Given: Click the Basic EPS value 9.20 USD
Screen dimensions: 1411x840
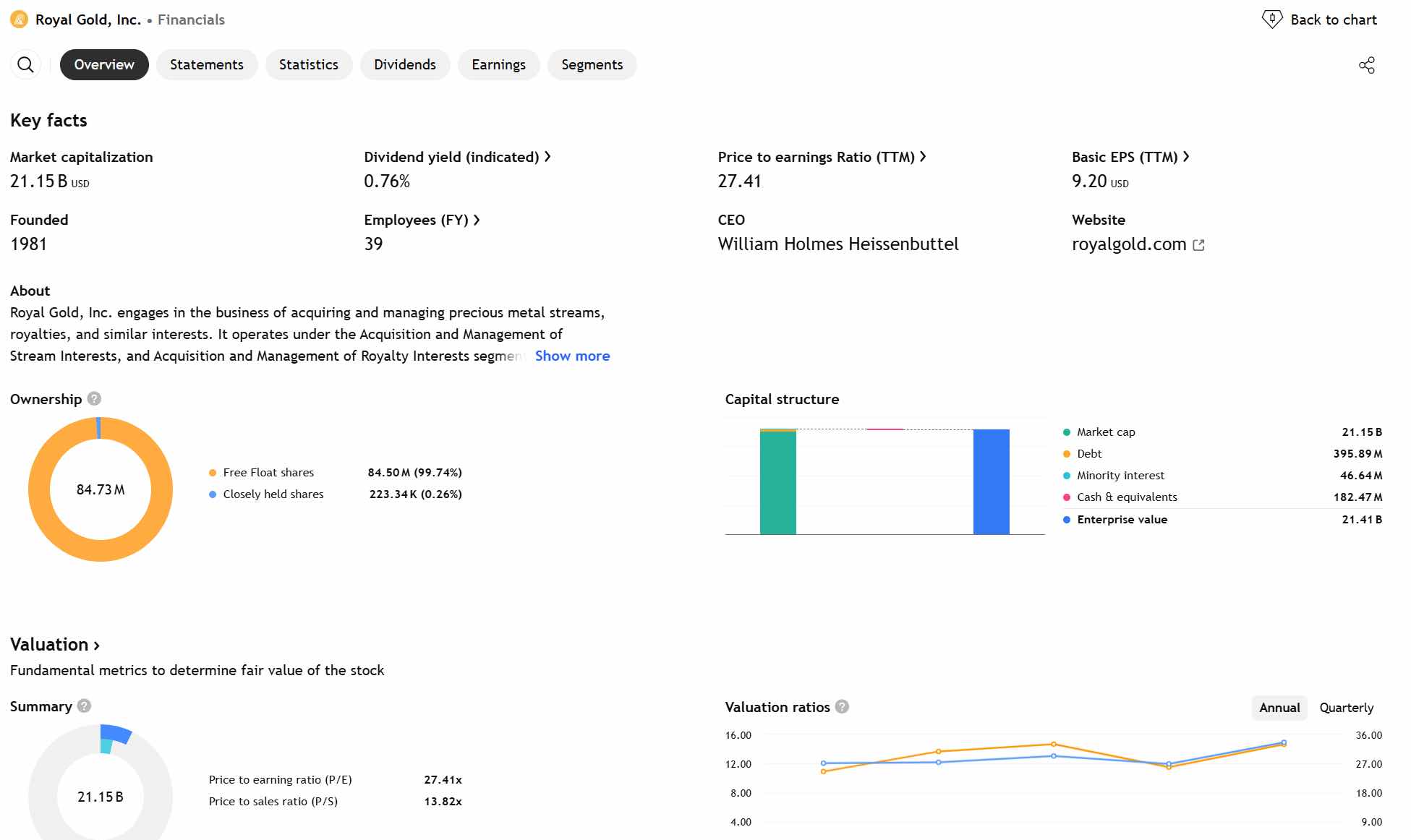Looking at the screenshot, I should (1100, 181).
